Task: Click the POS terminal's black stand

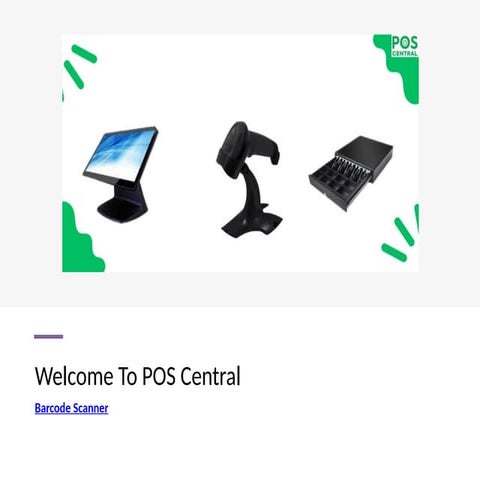Action: tap(123, 203)
